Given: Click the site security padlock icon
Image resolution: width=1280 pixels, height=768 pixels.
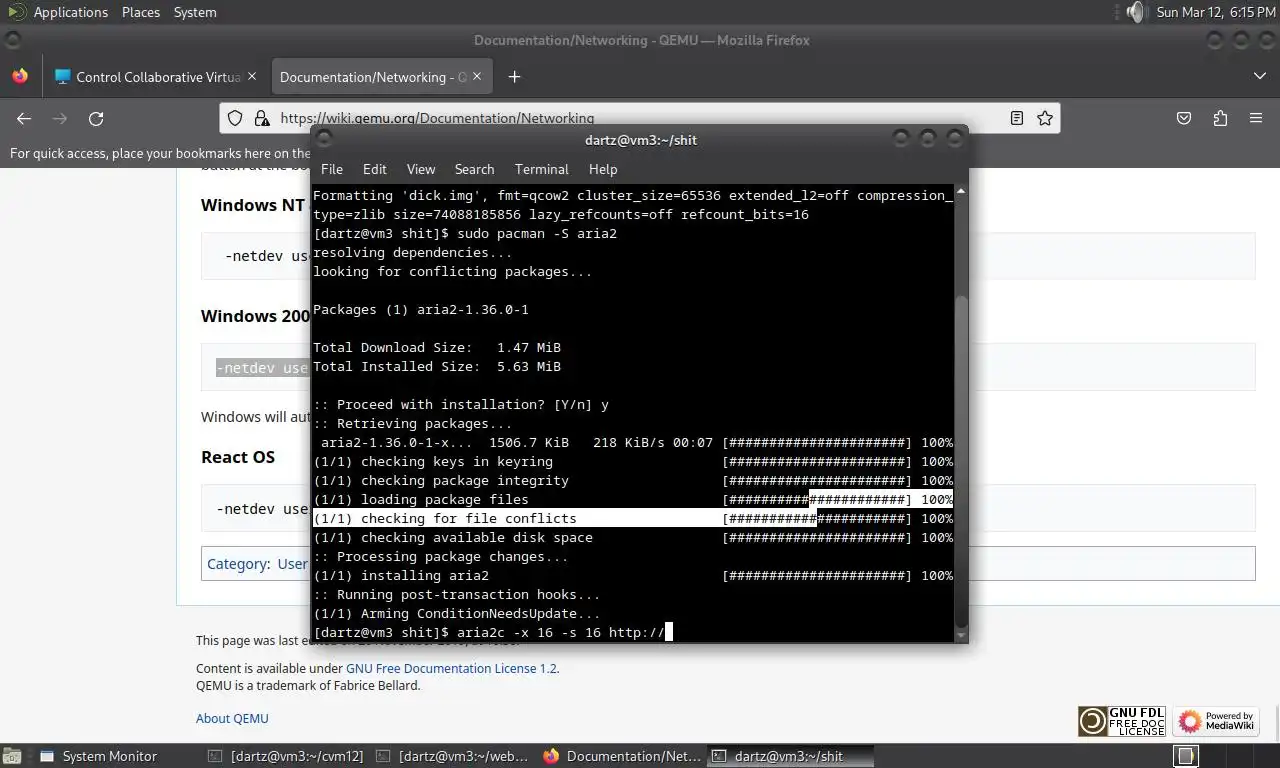Looking at the screenshot, I should tap(262, 118).
